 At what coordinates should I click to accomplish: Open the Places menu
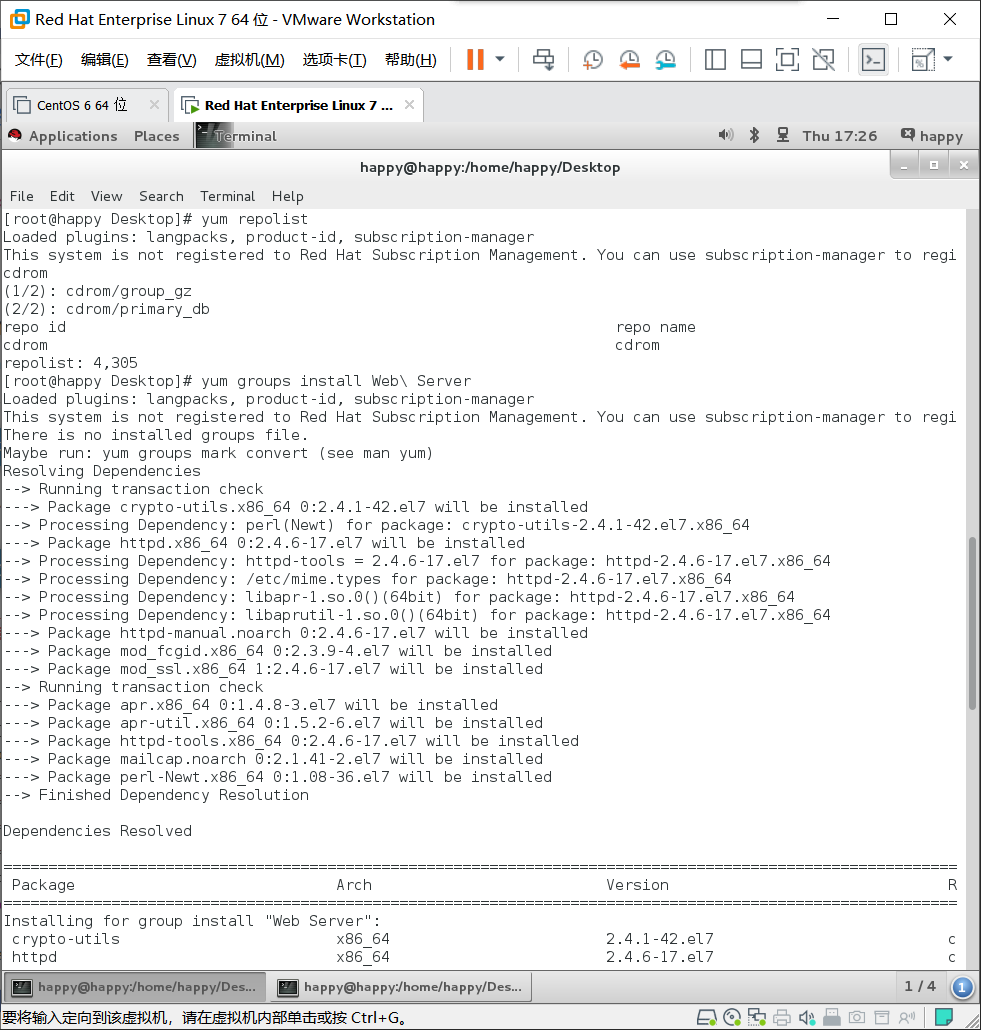156,136
